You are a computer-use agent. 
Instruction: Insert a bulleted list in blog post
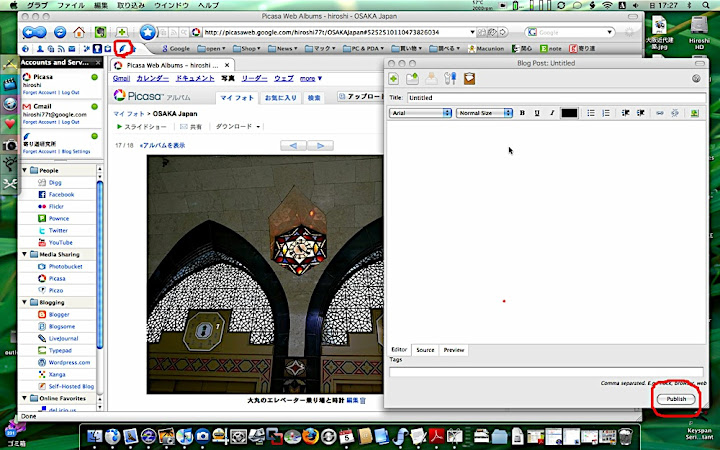[590, 113]
